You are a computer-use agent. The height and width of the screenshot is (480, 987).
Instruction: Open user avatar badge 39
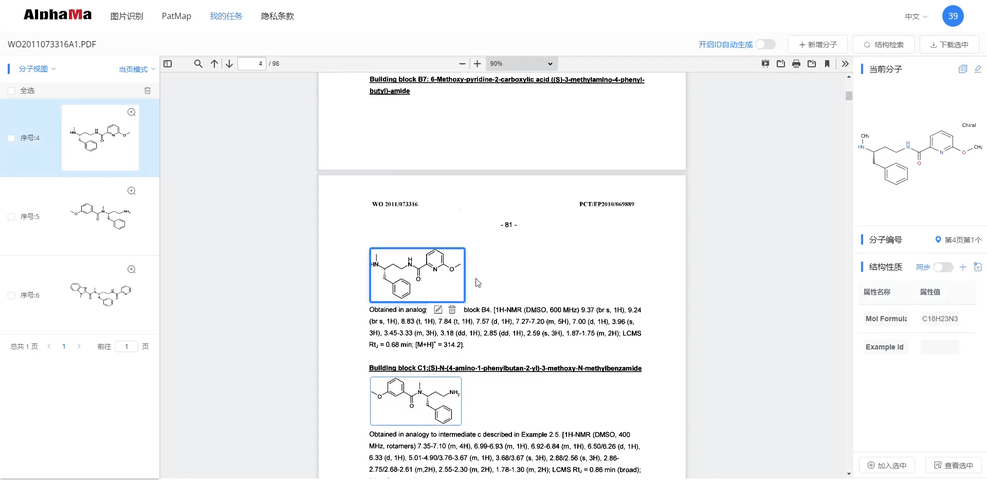(x=952, y=16)
